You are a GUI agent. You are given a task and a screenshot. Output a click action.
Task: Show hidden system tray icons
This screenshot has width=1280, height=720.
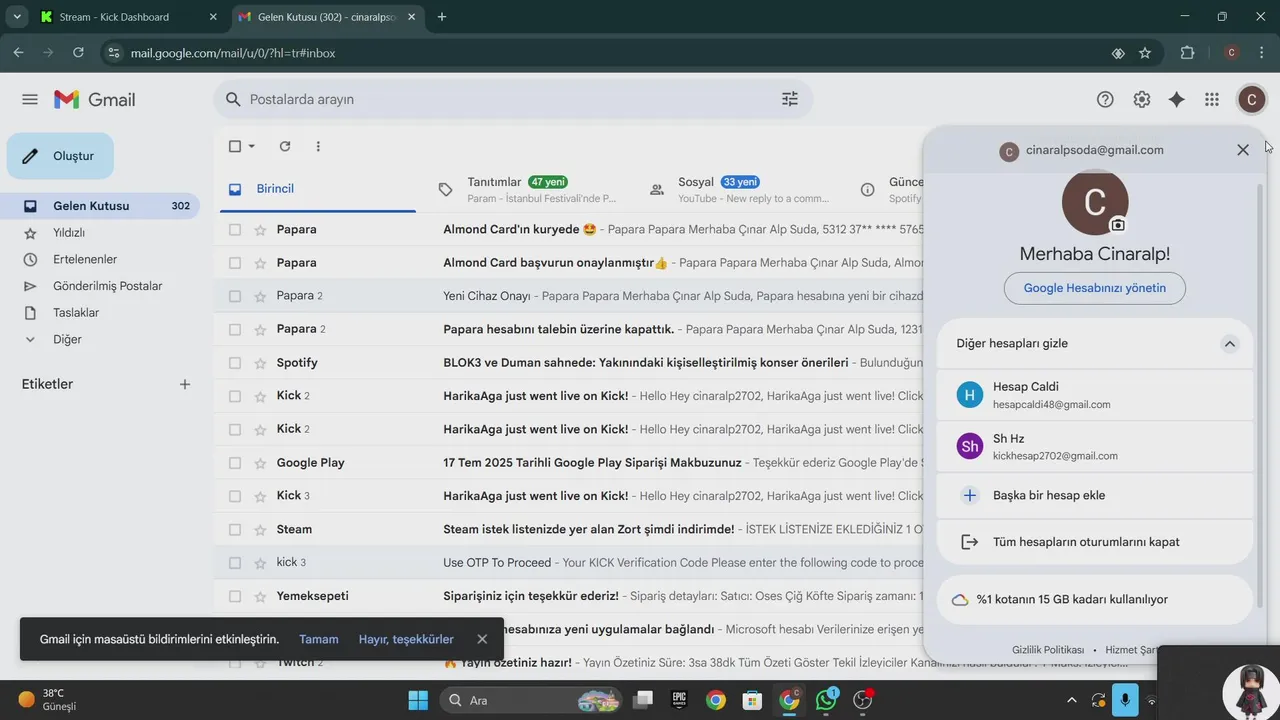coord(1072,700)
